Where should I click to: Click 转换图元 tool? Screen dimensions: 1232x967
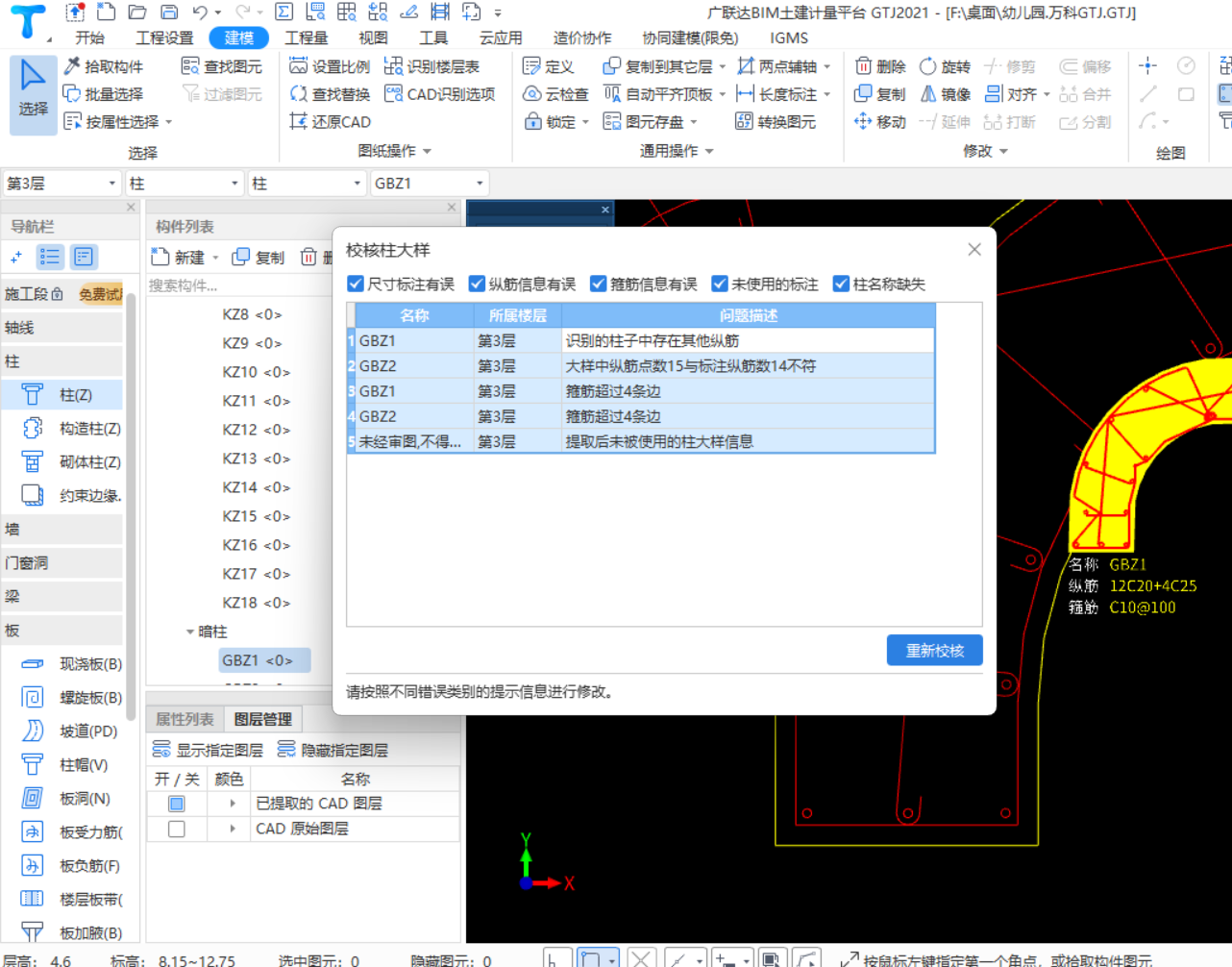[775, 122]
